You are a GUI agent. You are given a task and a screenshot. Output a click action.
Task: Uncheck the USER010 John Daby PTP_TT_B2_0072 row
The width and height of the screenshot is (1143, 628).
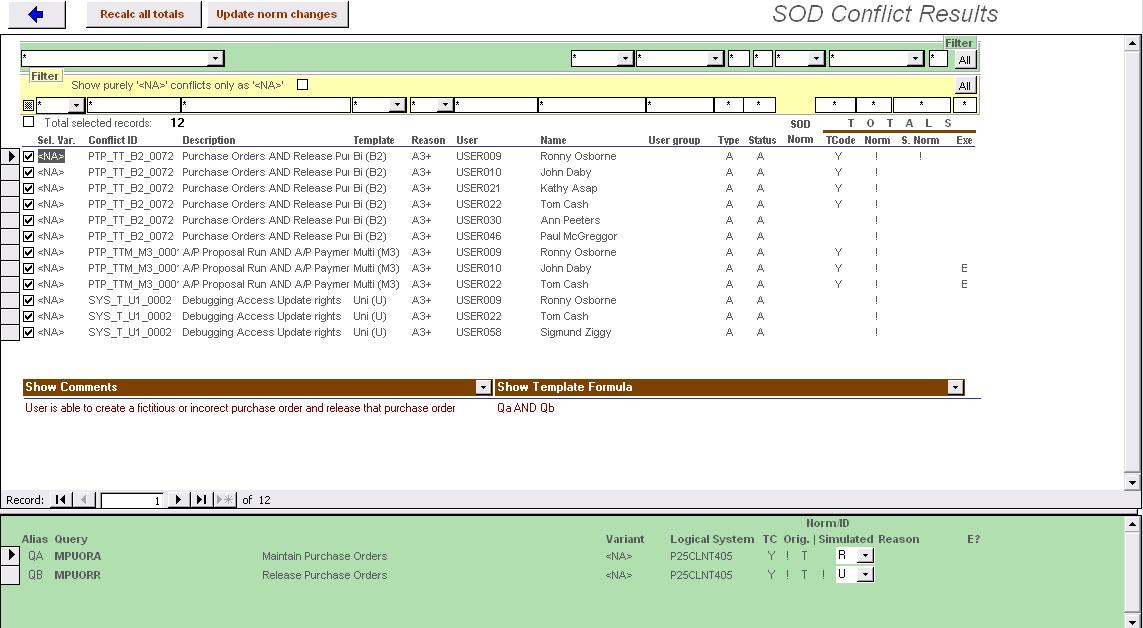click(28, 172)
